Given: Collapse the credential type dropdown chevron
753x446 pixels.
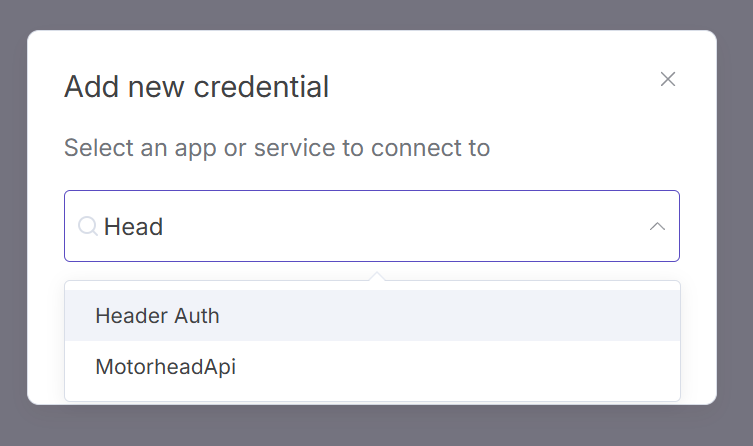Looking at the screenshot, I should 657,226.
